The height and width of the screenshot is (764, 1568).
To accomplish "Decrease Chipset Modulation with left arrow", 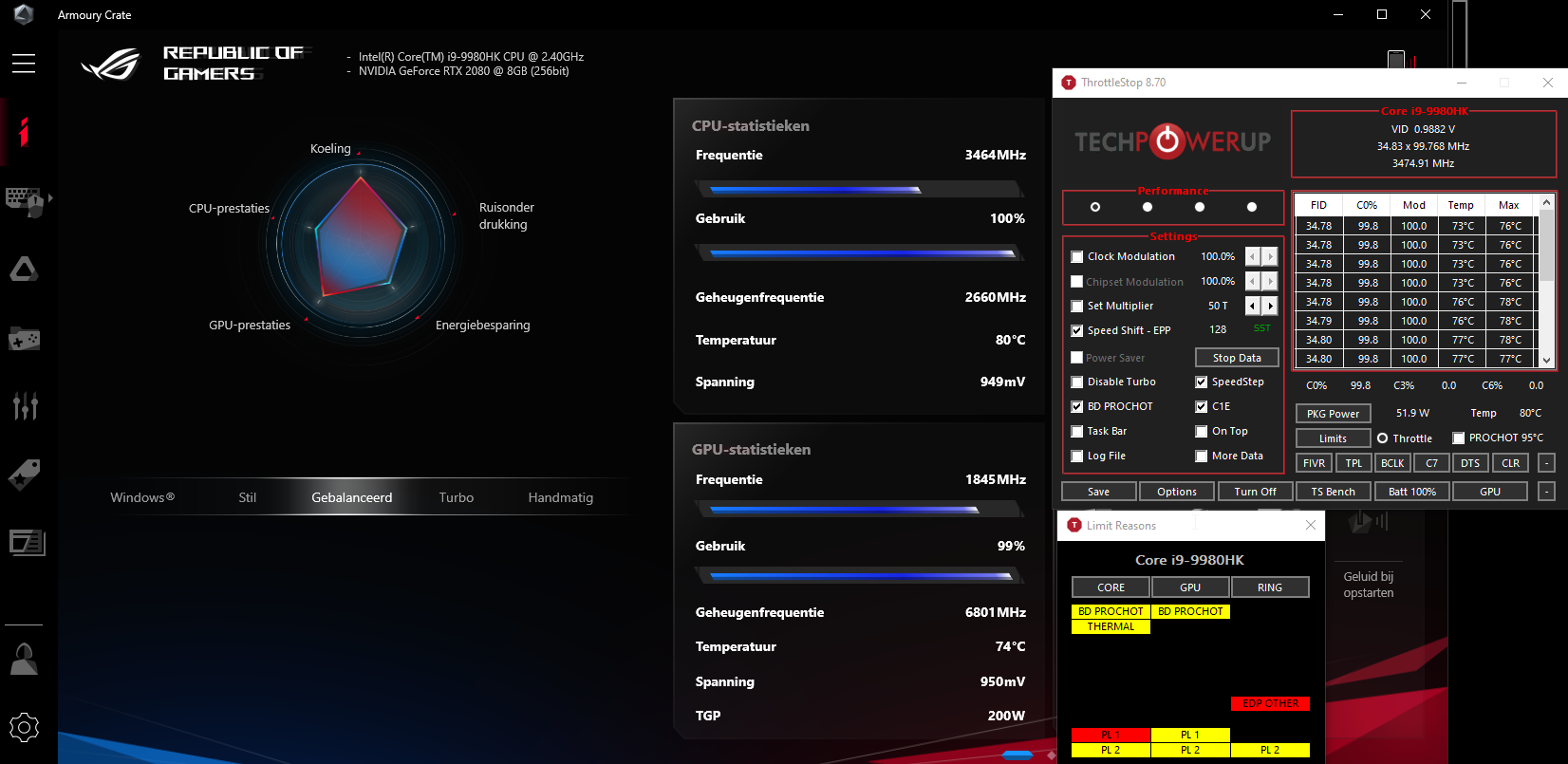I will click(1253, 281).
